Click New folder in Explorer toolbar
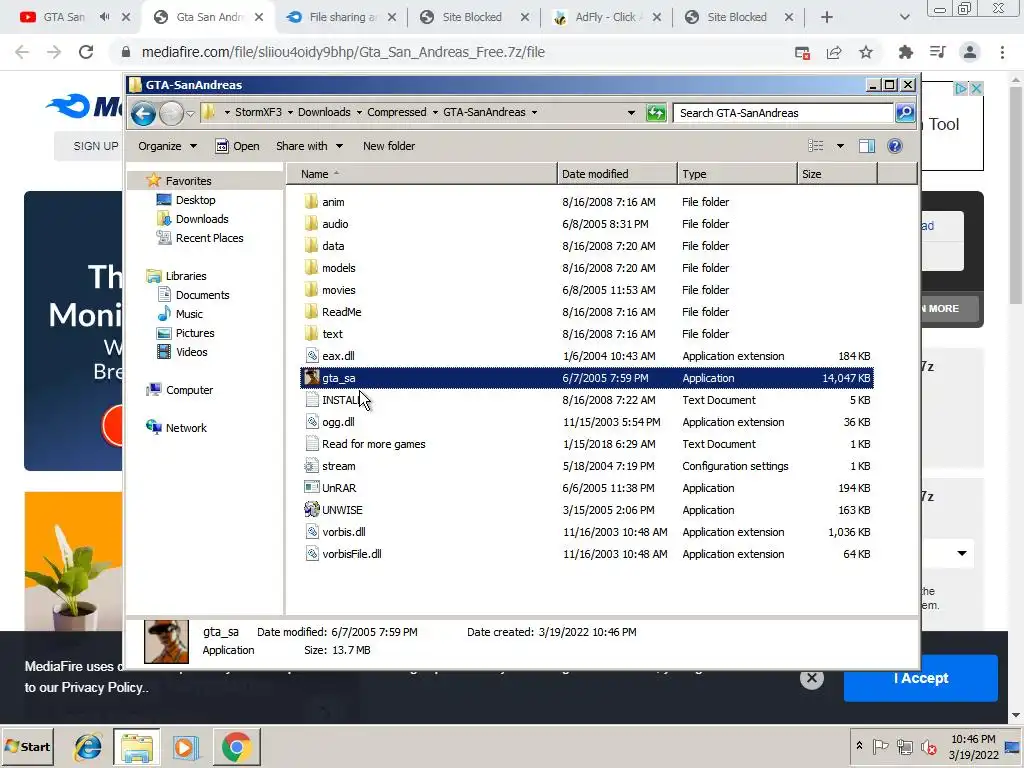 point(389,146)
